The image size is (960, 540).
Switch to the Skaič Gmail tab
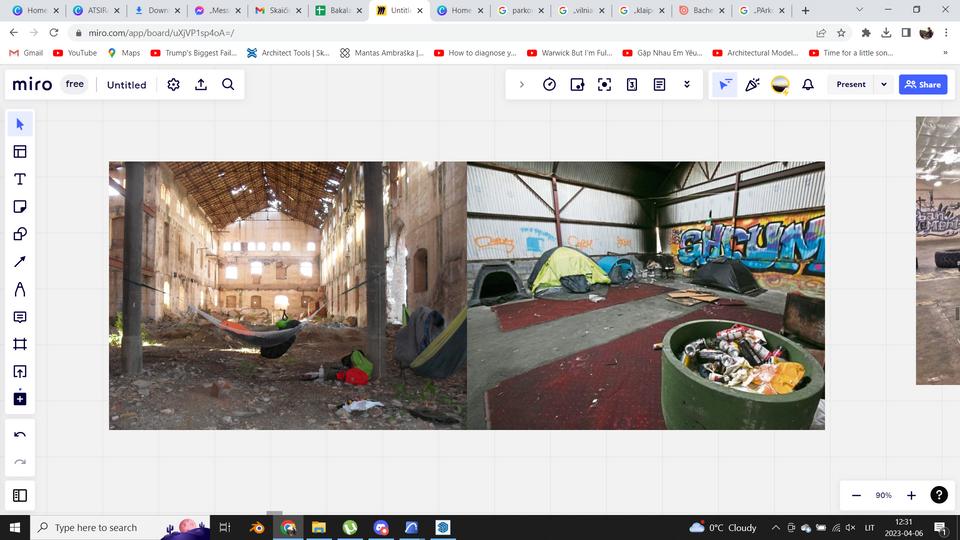click(278, 10)
